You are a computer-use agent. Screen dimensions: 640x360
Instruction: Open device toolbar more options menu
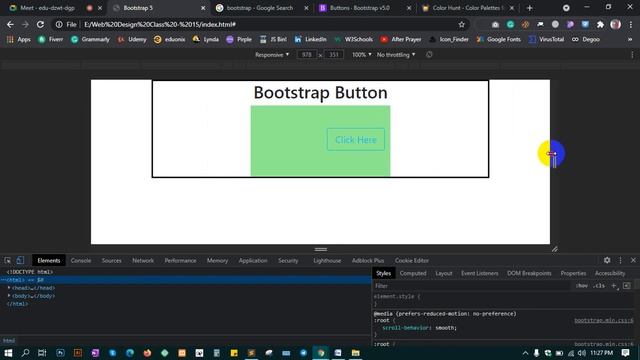[632, 55]
